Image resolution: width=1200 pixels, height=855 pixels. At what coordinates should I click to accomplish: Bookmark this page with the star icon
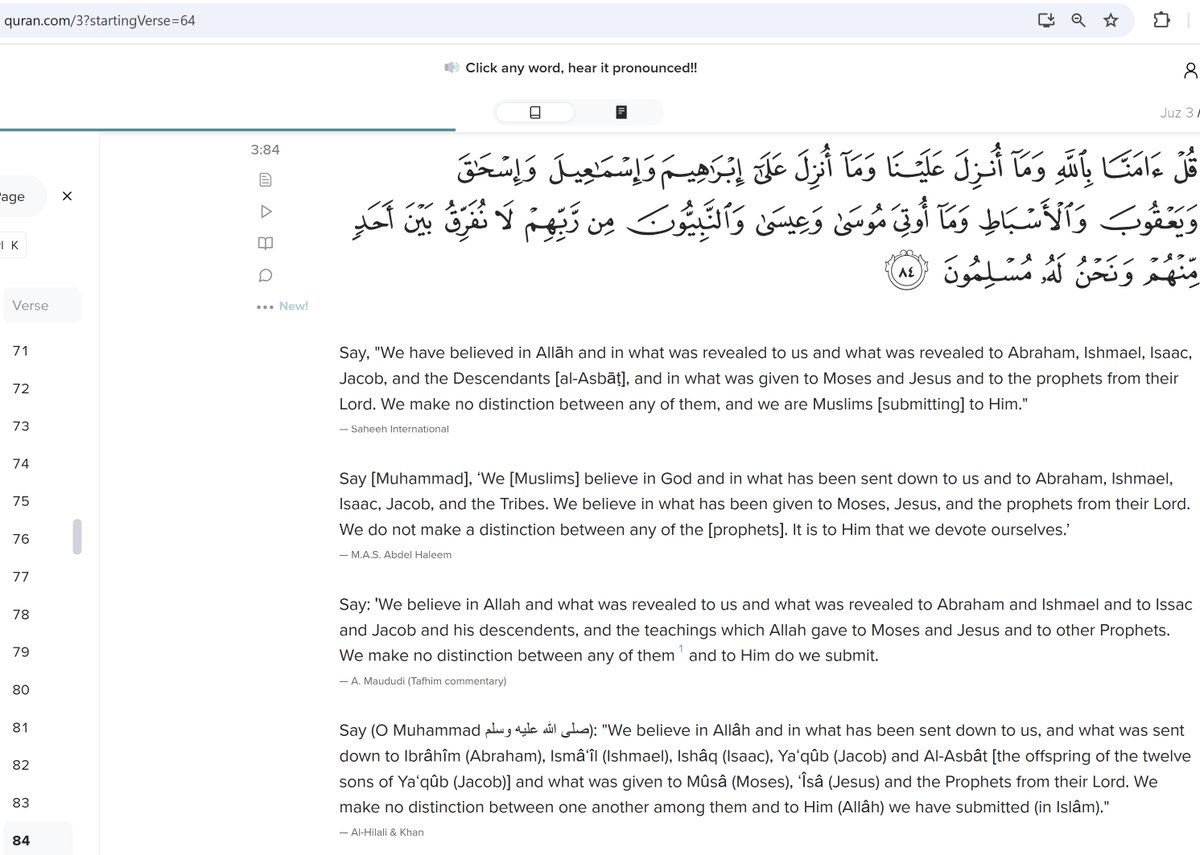(x=1110, y=20)
